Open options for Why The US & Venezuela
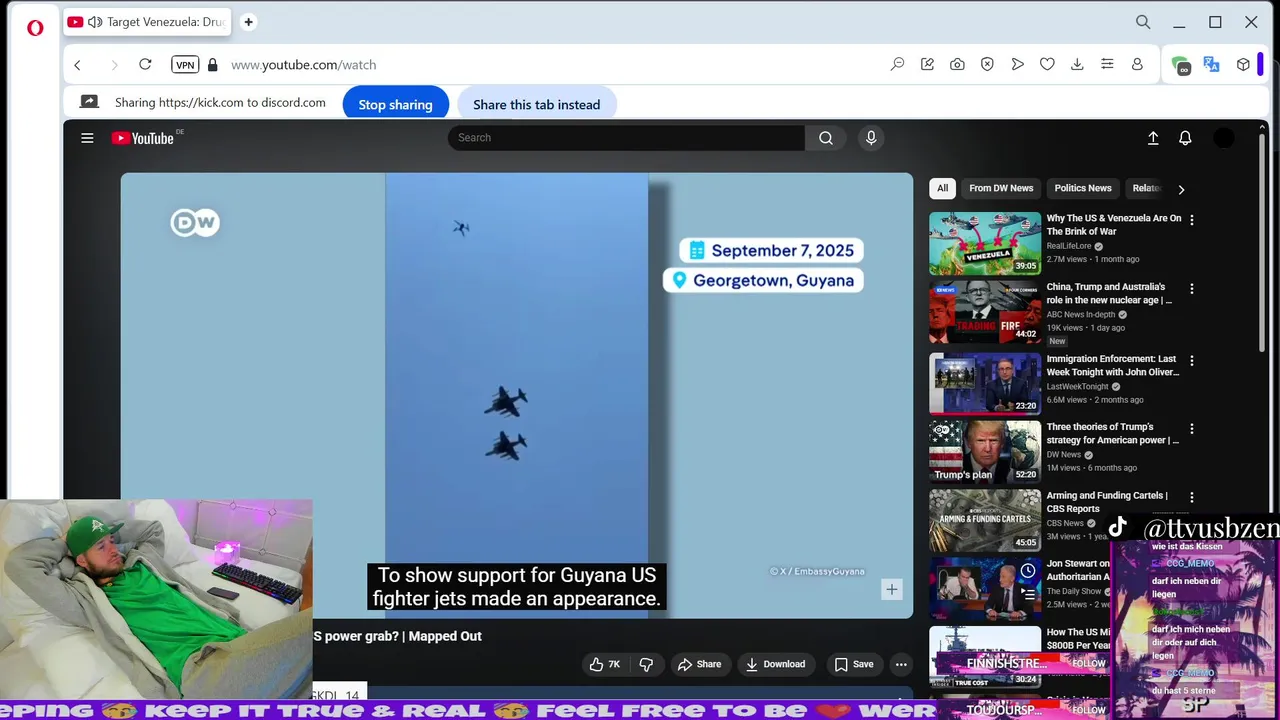Viewport: 1280px width, 720px height. [x=1191, y=220]
